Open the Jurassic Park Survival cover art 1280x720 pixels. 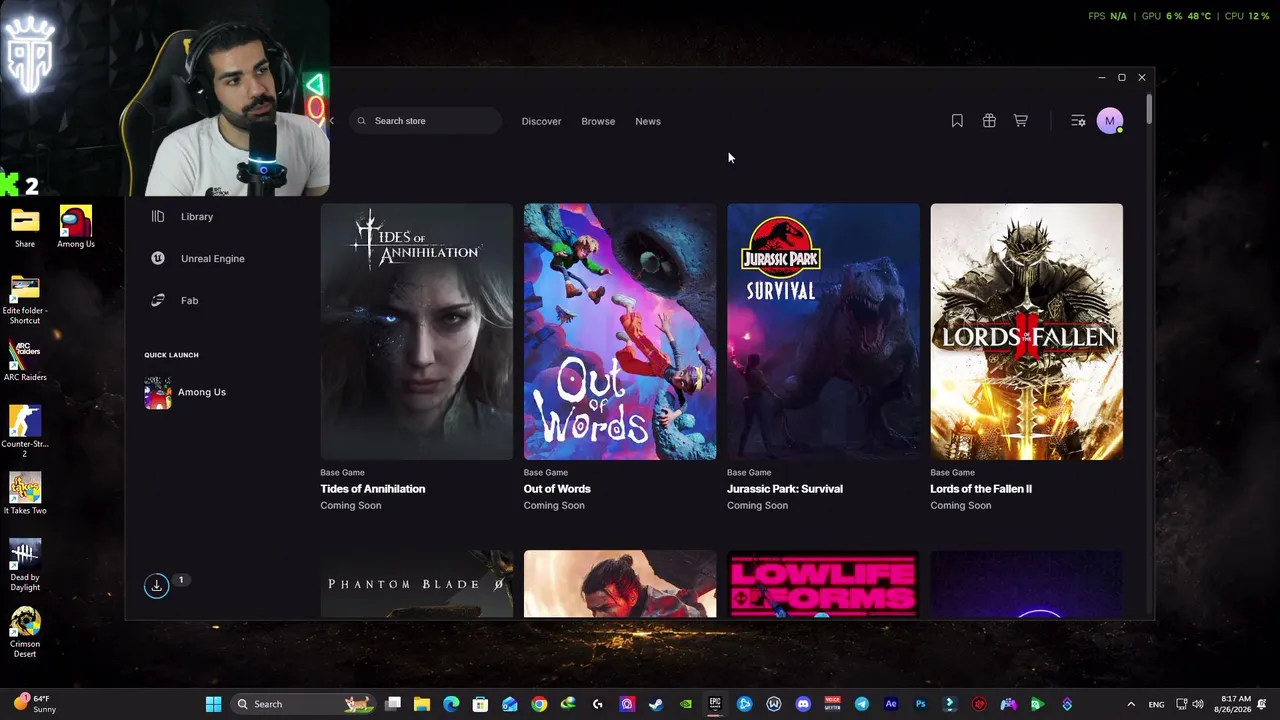(x=823, y=332)
